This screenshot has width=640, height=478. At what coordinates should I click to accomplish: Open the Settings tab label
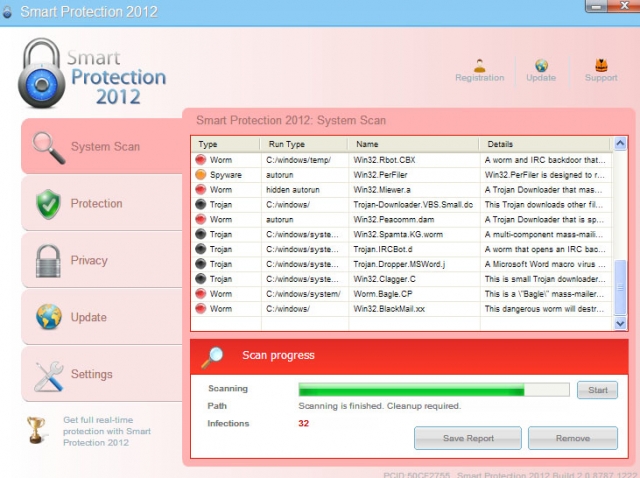tap(91, 374)
